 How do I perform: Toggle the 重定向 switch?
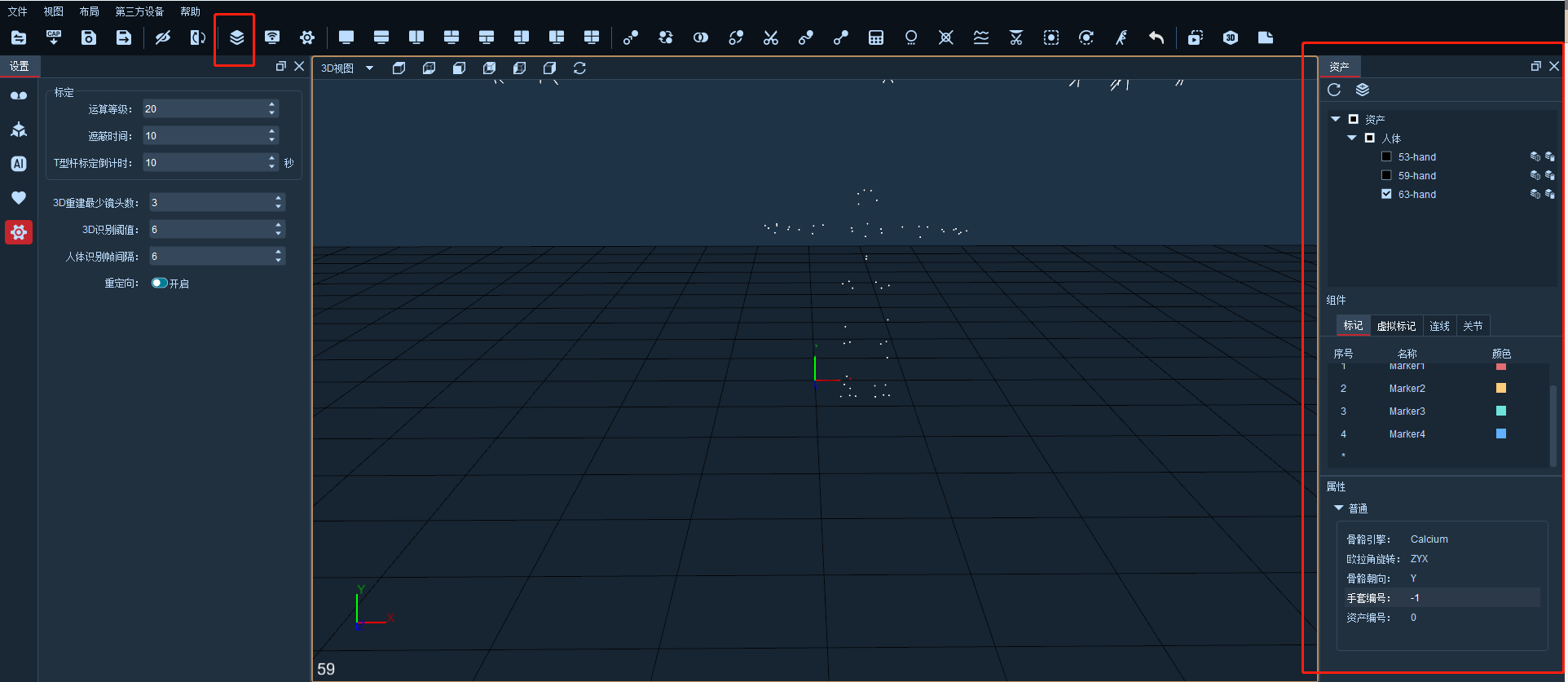point(159,283)
